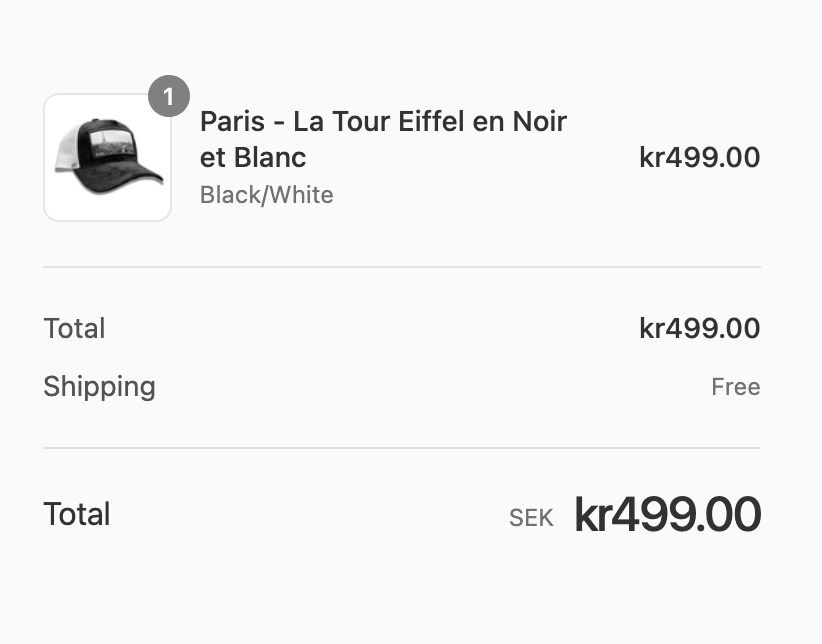The image size is (822, 644).
Task: Click the divider line below Shipping row
Action: (401, 448)
